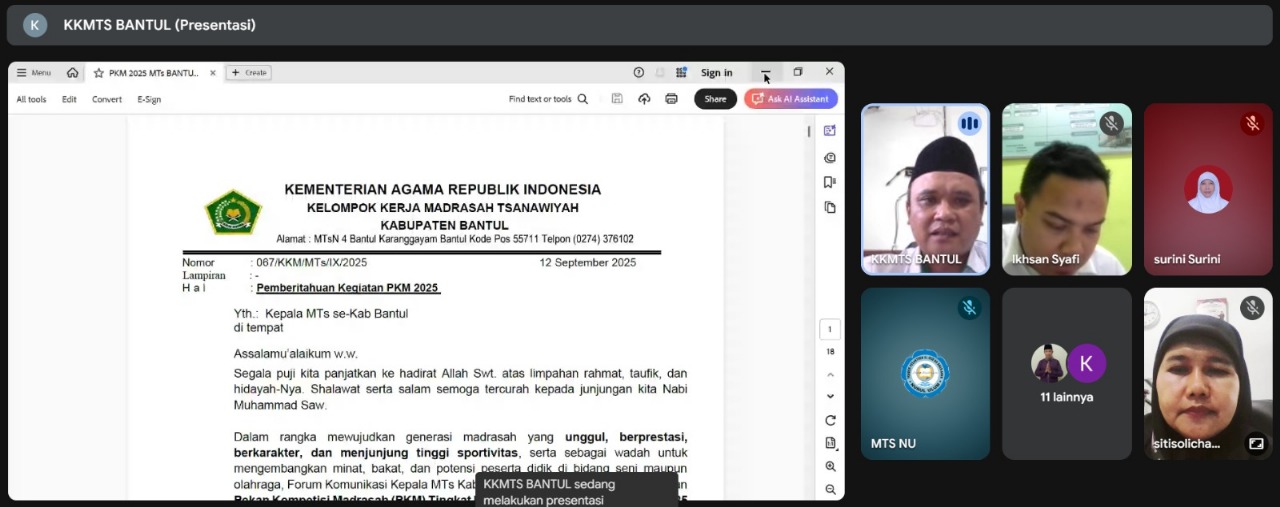Open the Acrobat apps grid icon
1280x507 pixels.
coord(681,72)
